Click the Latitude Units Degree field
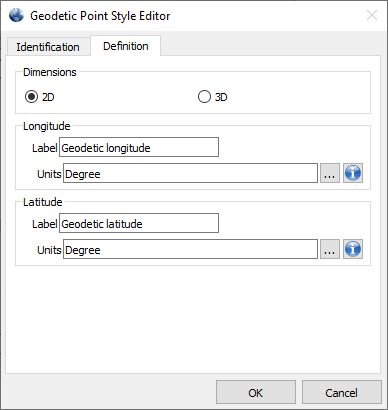 190,249
